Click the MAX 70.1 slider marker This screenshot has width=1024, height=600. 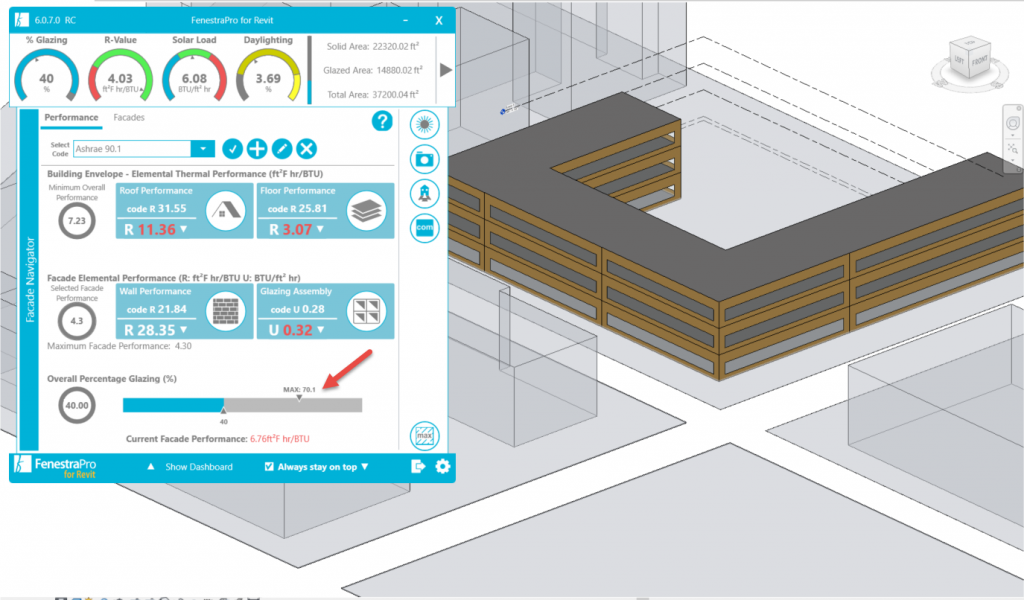tap(299, 397)
